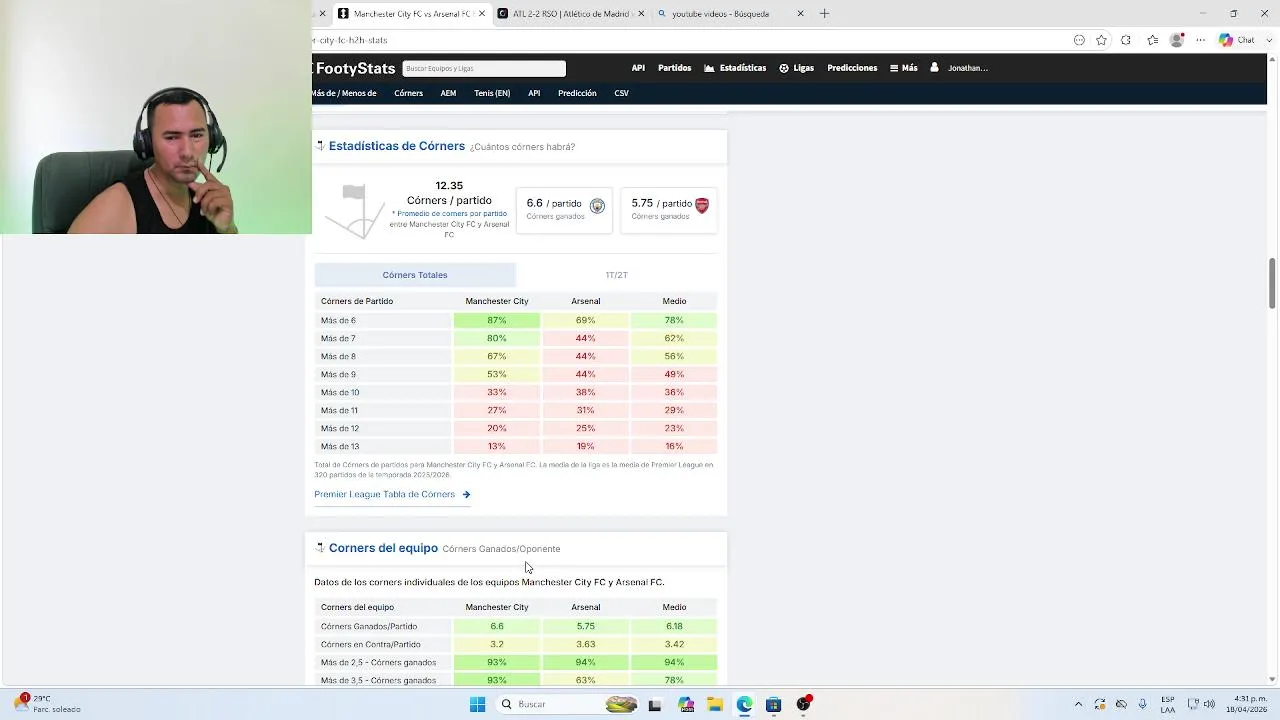The width and height of the screenshot is (1280, 720).
Task: Close the ATL 2-2 RSO tab
Action: click(x=641, y=14)
